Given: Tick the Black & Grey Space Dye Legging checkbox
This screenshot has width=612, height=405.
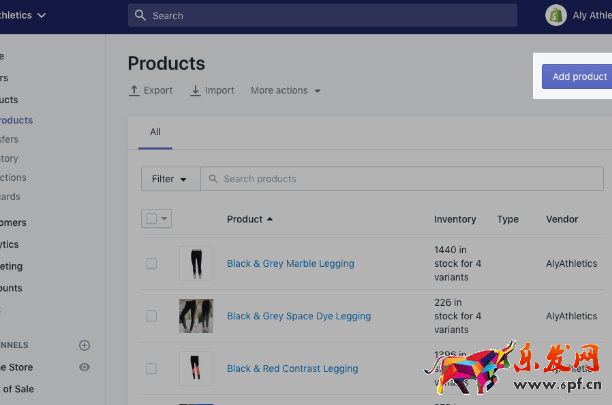Looking at the screenshot, I should (x=152, y=316).
